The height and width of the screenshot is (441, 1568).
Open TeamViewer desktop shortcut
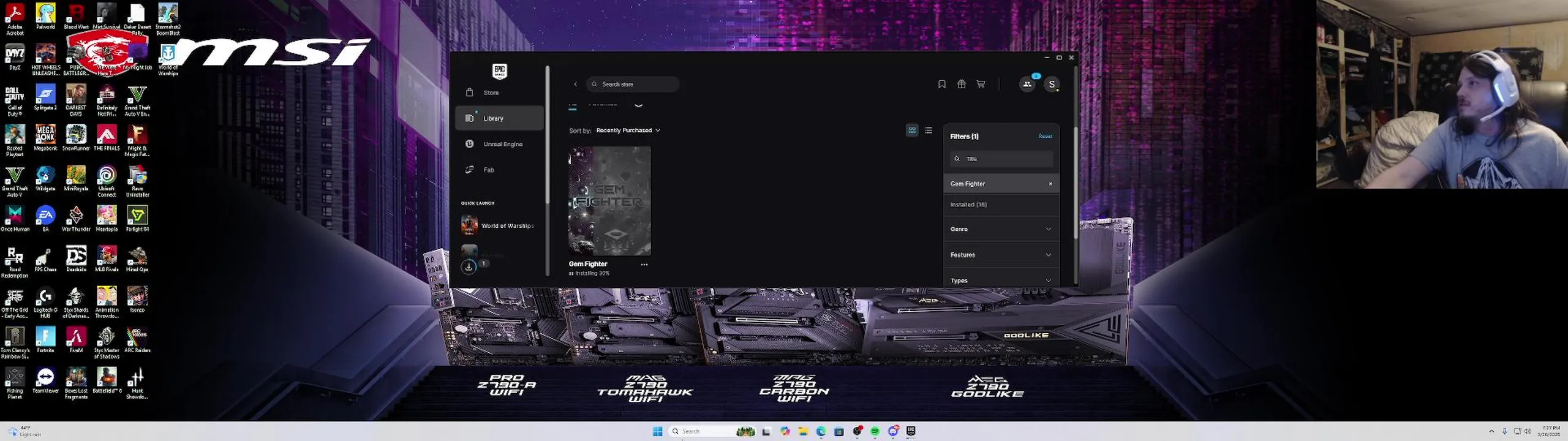click(45, 380)
